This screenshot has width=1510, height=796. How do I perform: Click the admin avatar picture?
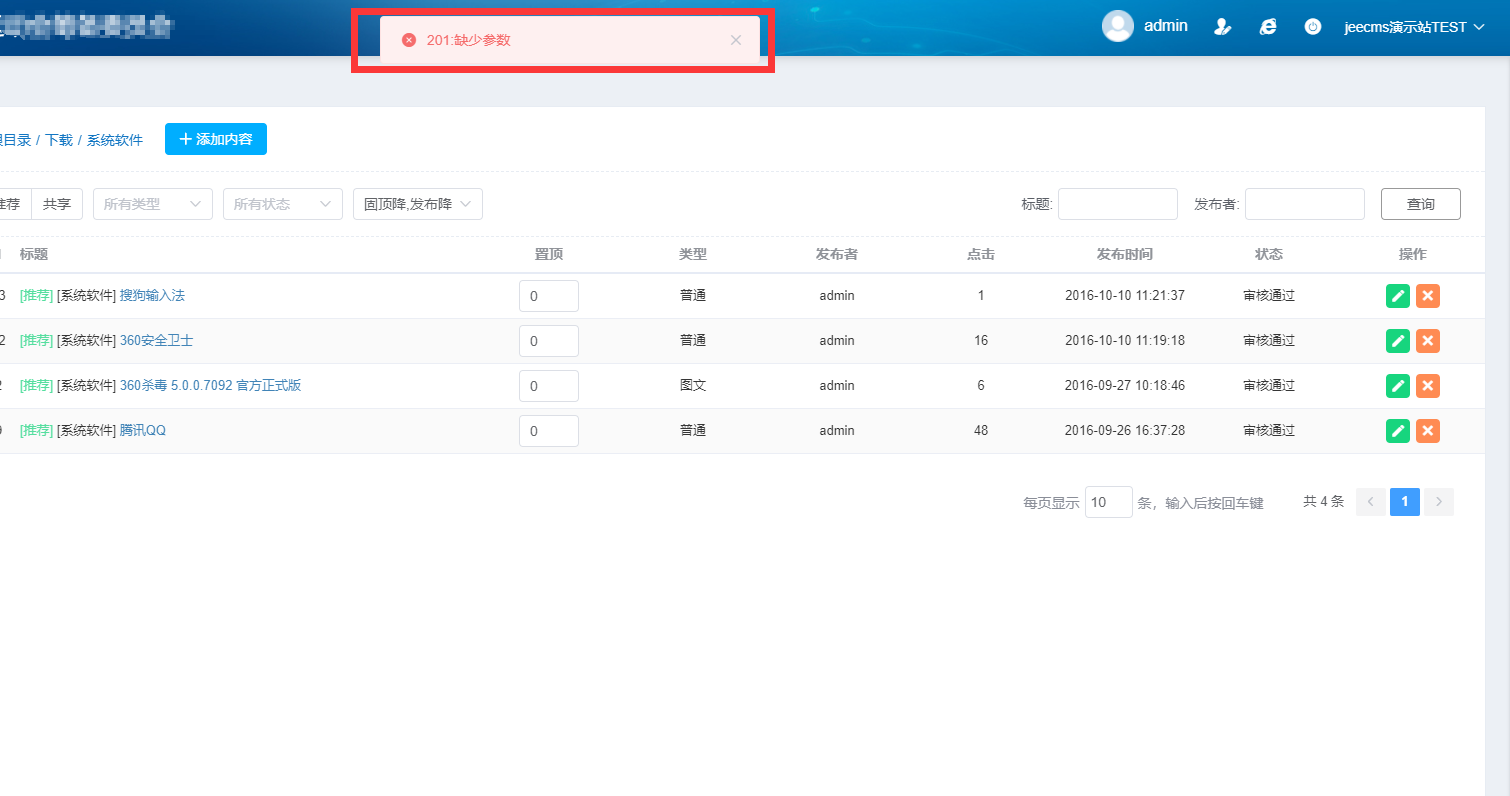1117,26
